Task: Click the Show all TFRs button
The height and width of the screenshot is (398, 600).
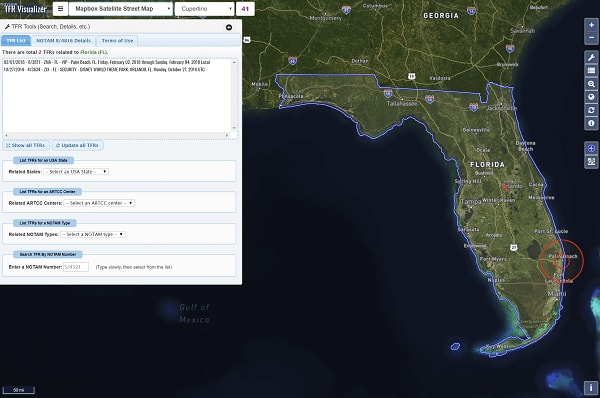Action: (x=26, y=145)
